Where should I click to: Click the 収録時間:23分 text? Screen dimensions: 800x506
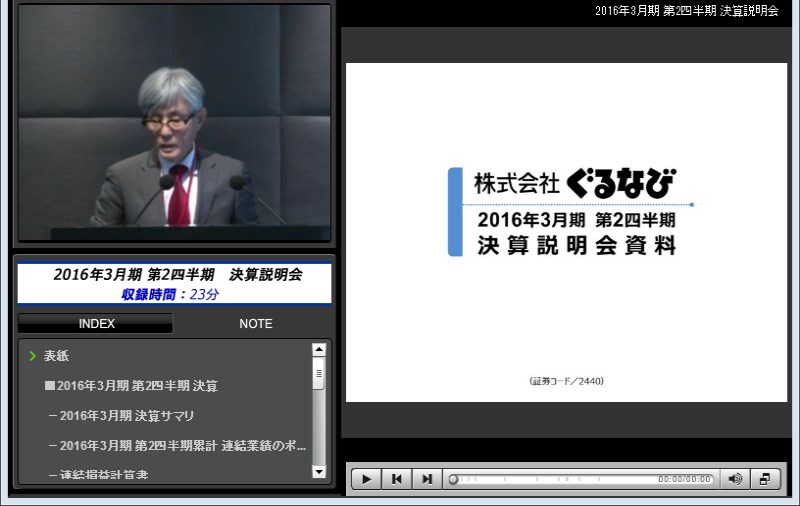[170, 294]
